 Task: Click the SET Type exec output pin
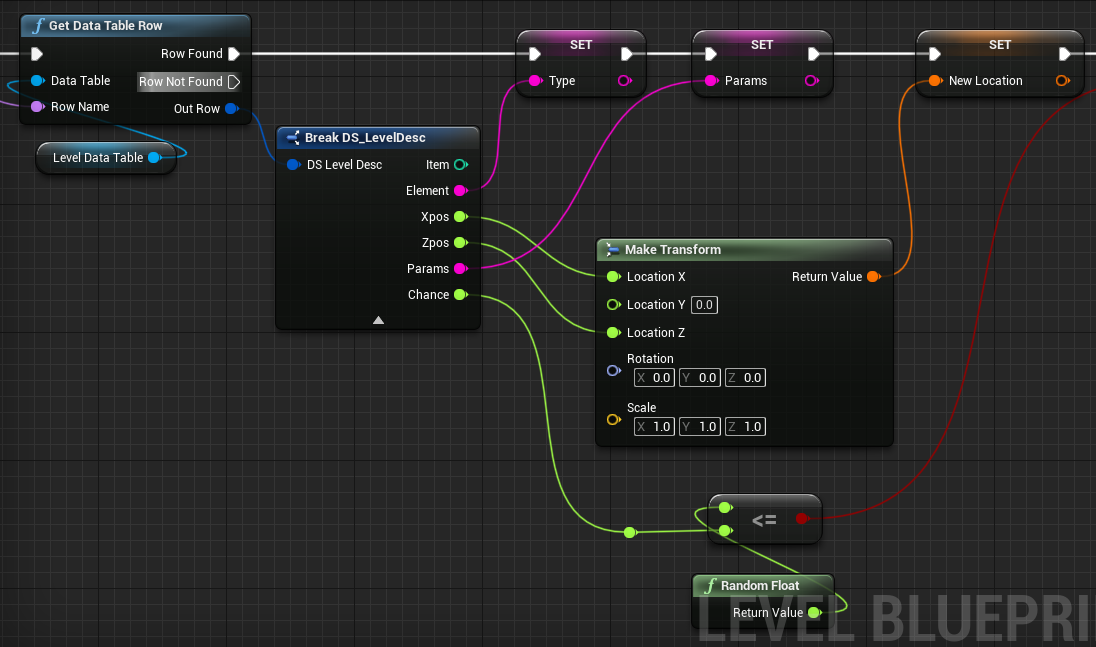coord(626,54)
